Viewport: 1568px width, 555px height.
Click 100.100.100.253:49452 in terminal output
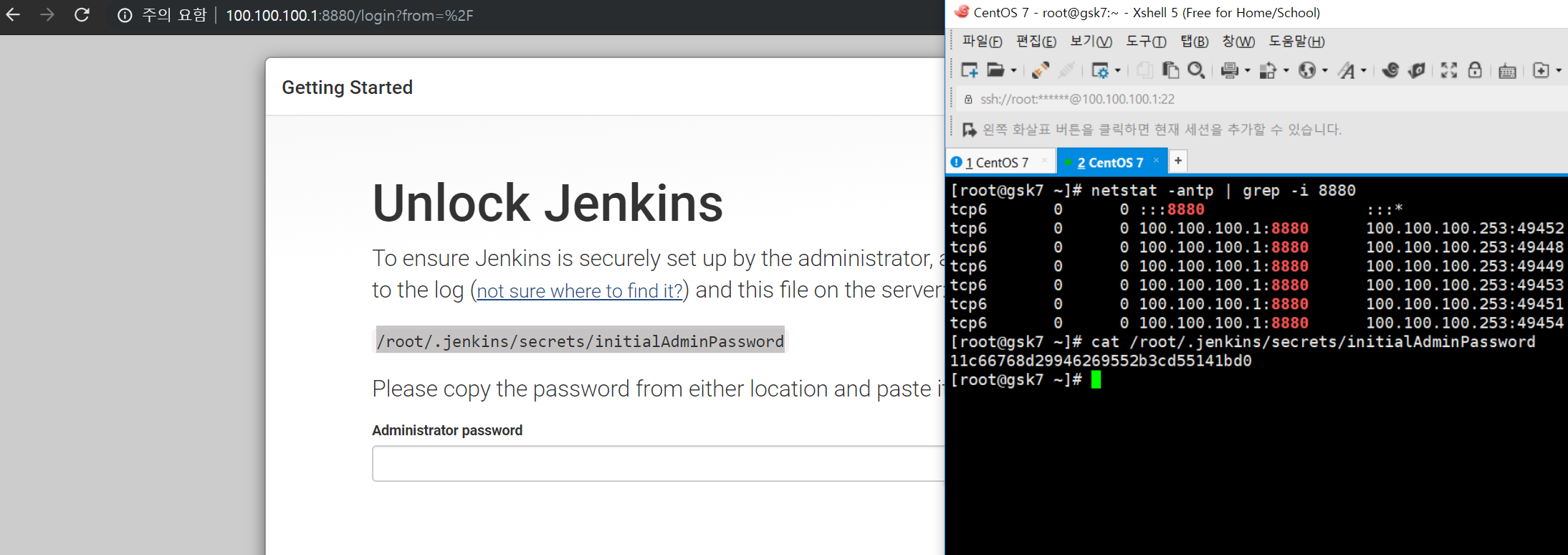pyautogui.click(x=1465, y=228)
